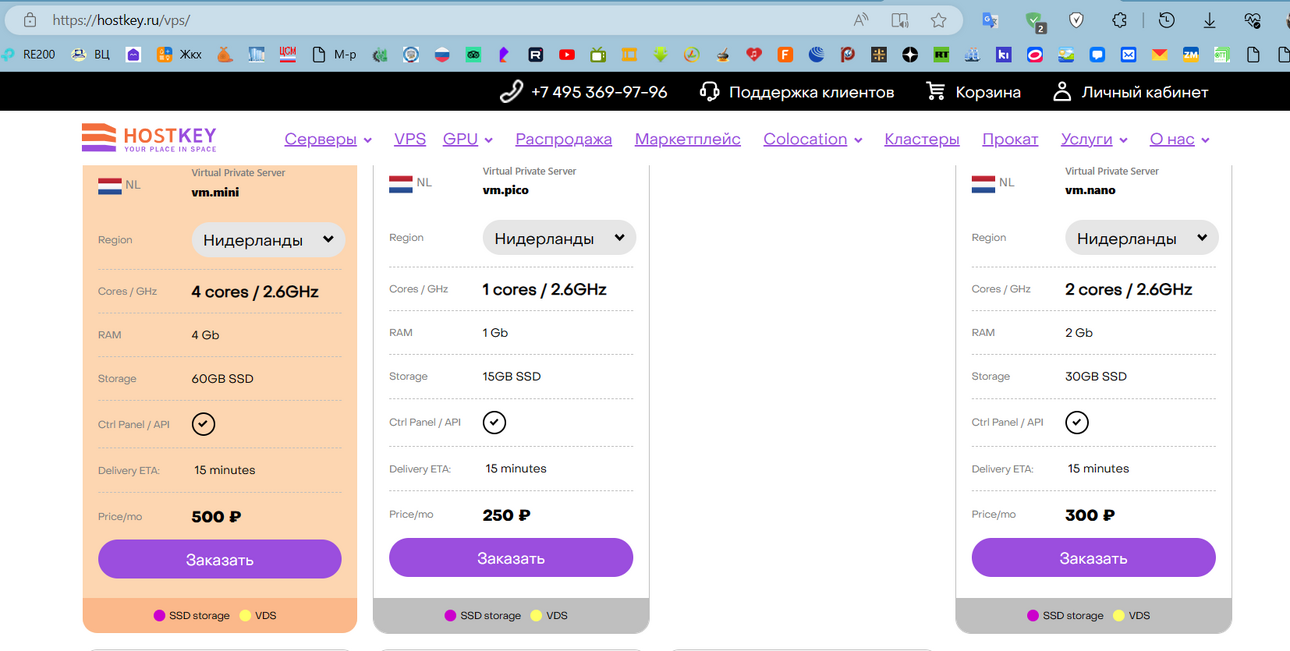Image resolution: width=1290 pixels, height=651 pixels.
Task: Click Ctrl Panel checkmark for vm.pico
Action: coord(494,422)
